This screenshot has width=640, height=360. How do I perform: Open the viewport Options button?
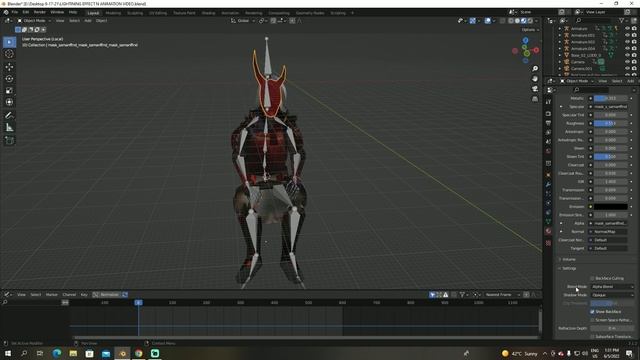click(530, 30)
